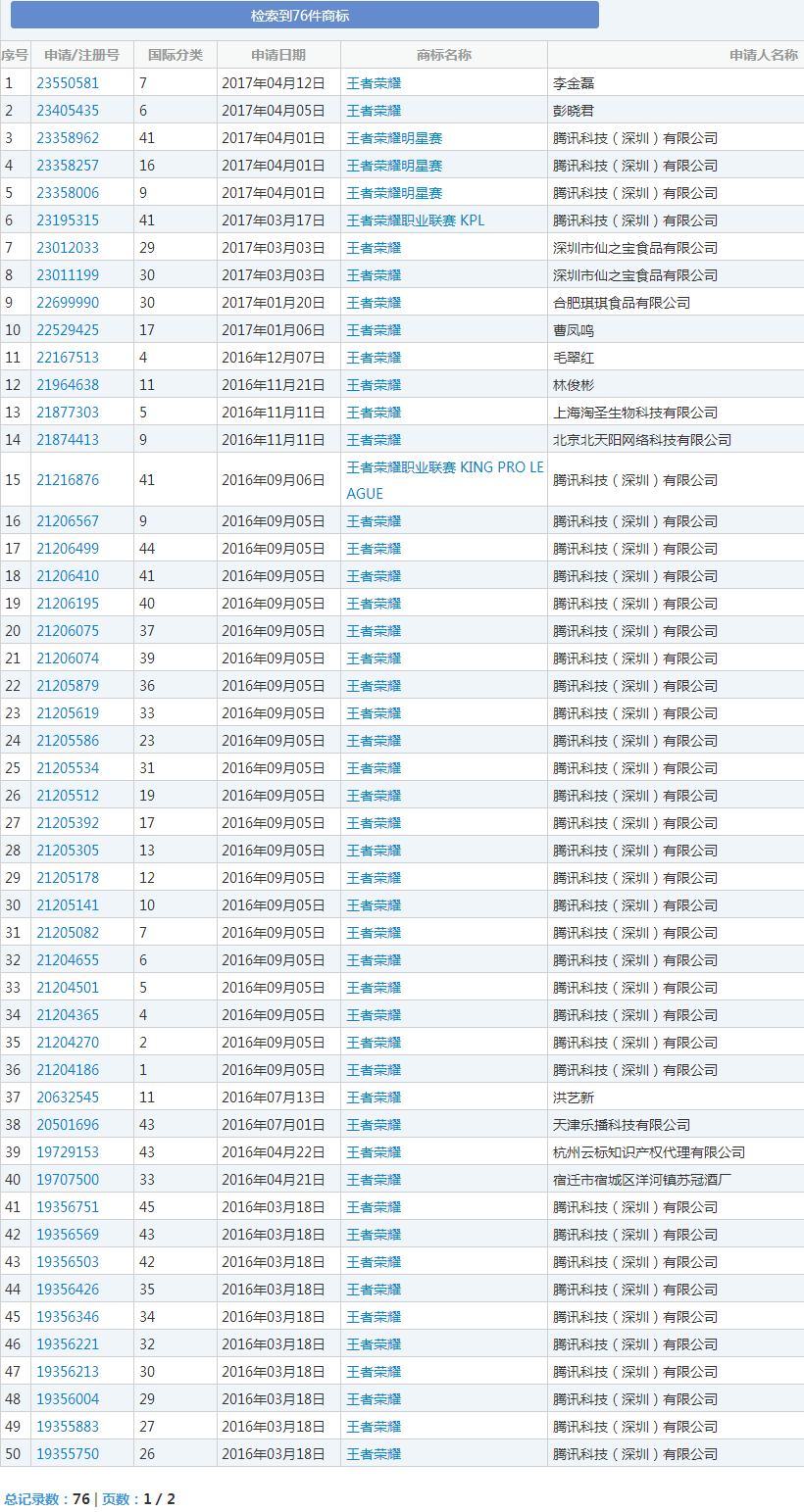
Task: Open registration number 19707500 link
Action: 68,1180
